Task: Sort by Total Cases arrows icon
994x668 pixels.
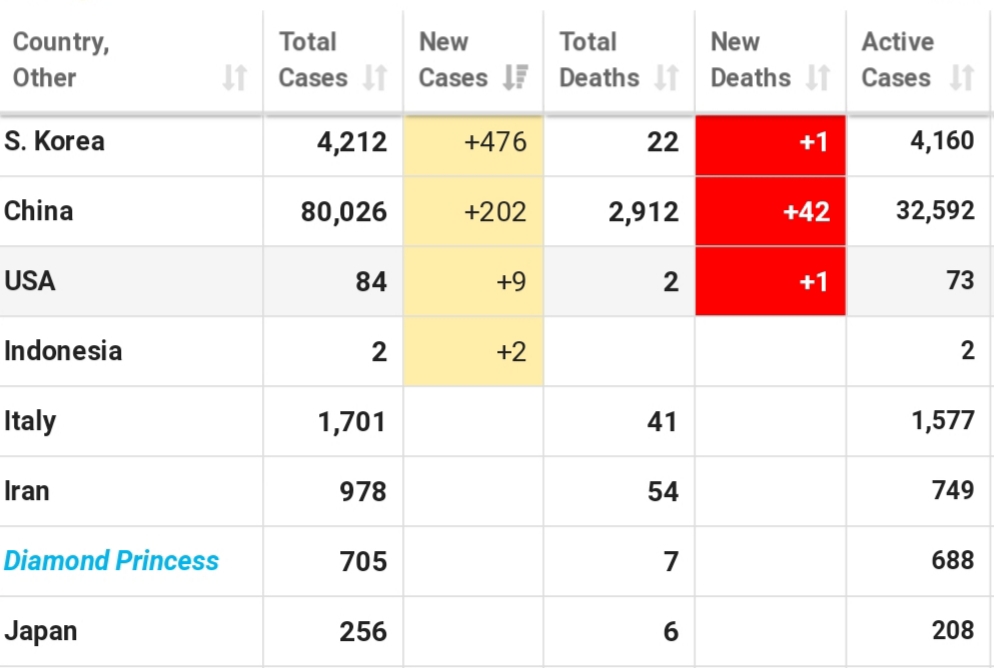Action: point(375,78)
